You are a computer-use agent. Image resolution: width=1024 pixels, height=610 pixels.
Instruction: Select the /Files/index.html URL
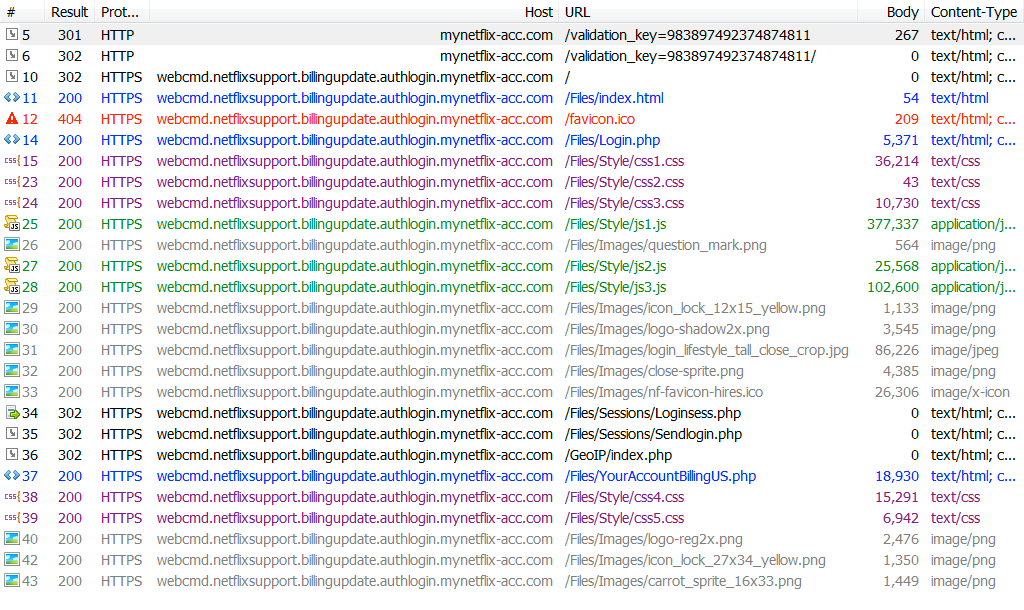click(x=614, y=98)
